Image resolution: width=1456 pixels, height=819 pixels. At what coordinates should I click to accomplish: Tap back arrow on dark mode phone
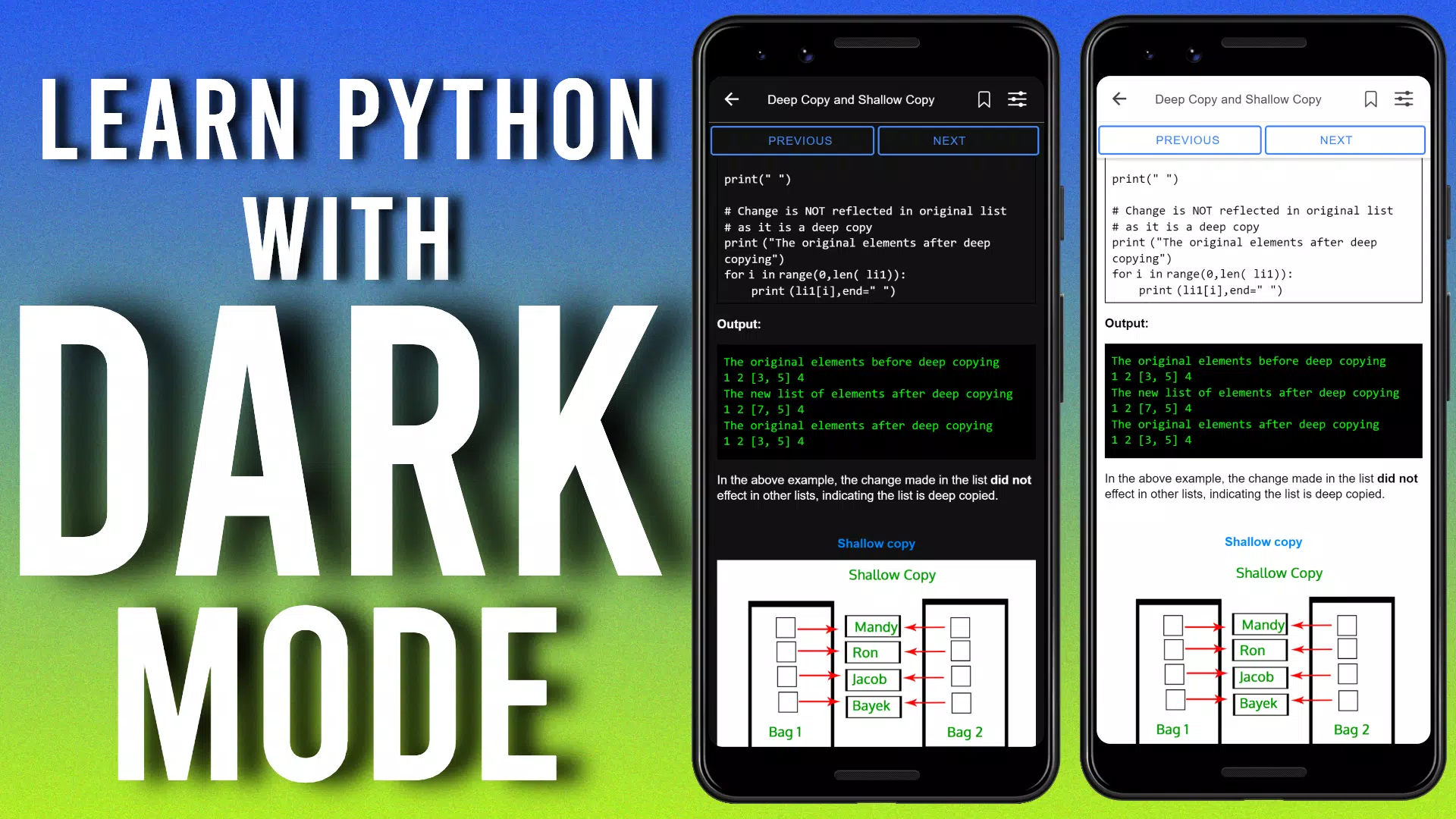click(732, 99)
